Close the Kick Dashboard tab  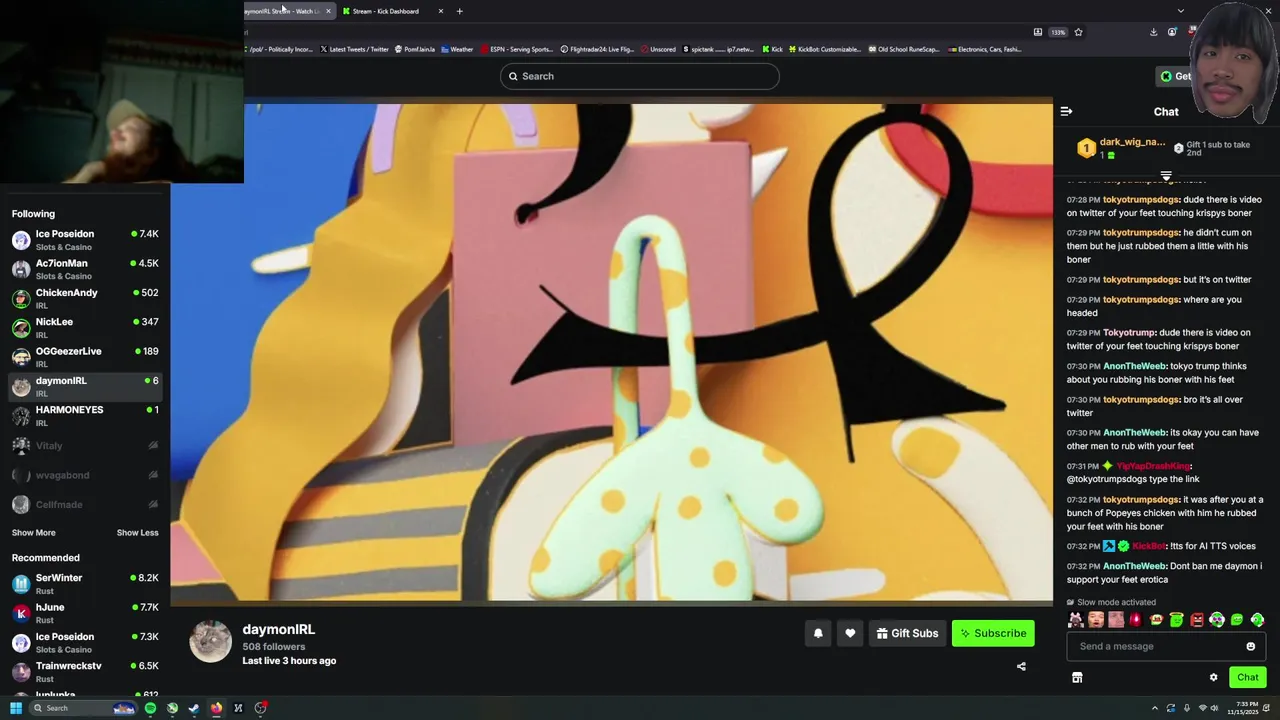click(441, 11)
